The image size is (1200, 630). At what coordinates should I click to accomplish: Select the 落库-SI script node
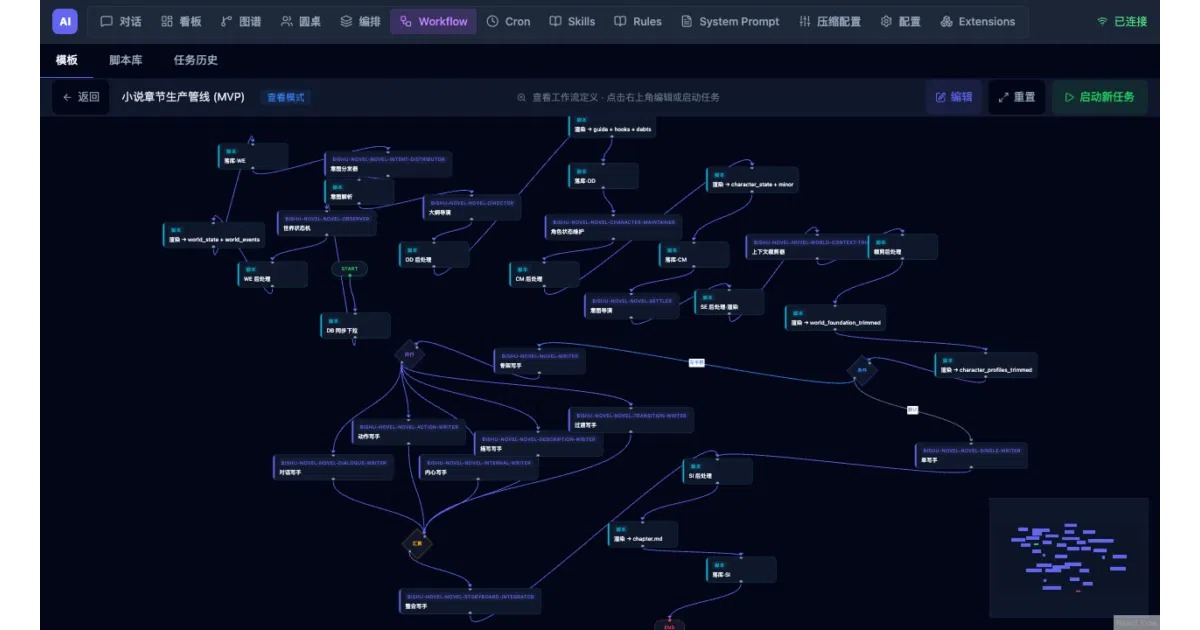pos(741,570)
